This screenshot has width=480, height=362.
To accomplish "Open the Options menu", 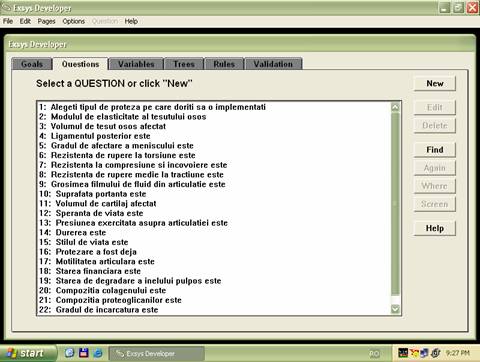I will (74, 21).
